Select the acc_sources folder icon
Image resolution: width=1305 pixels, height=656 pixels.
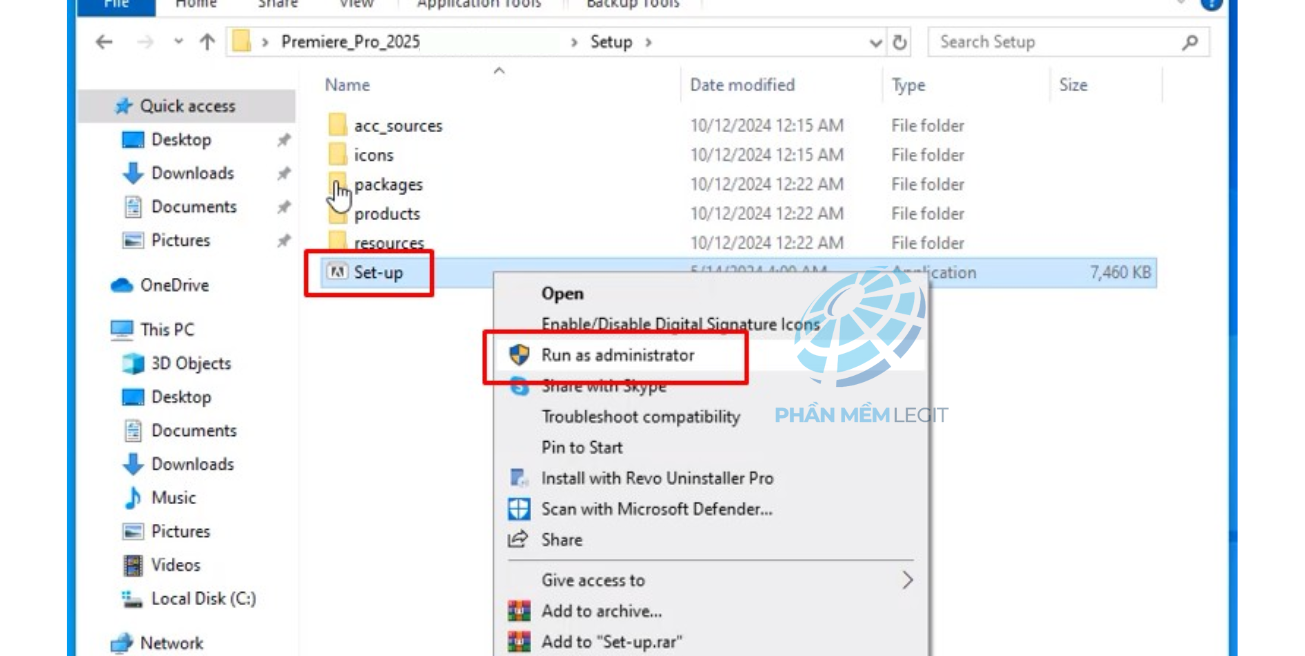pyautogui.click(x=337, y=125)
